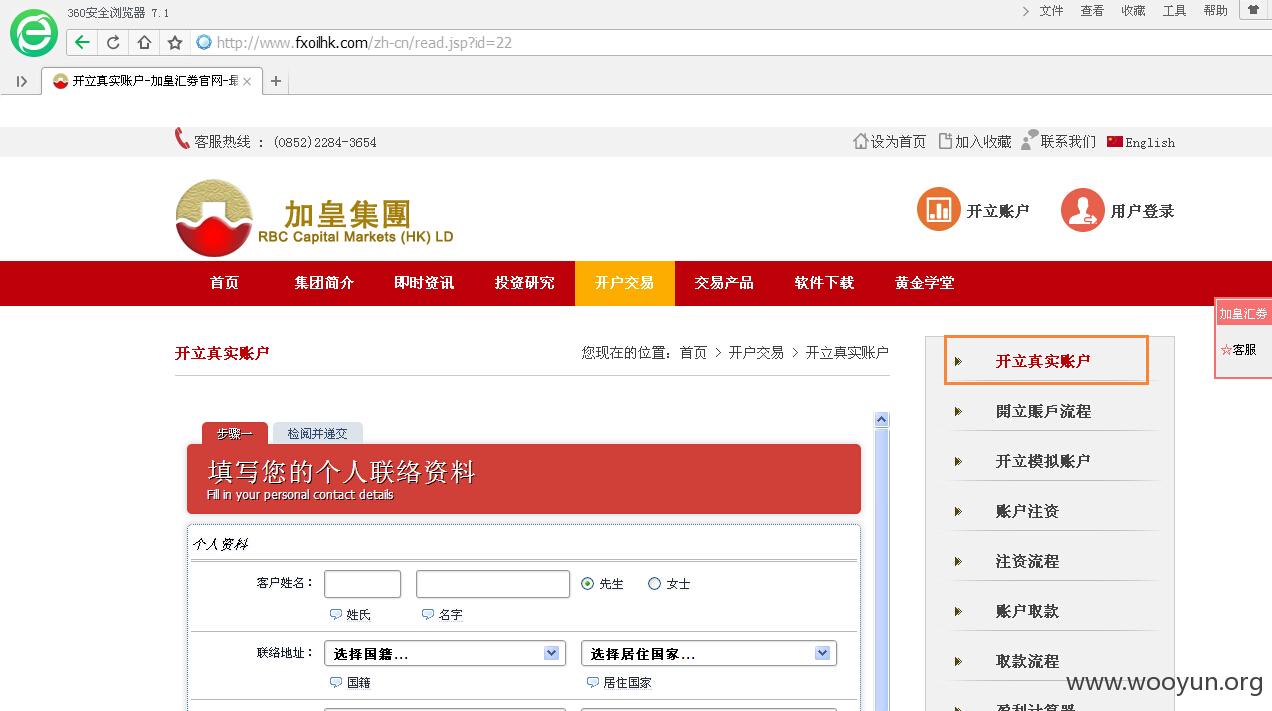Go to 首页 in the red navigation bar
The image size is (1272, 711).
click(225, 283)
